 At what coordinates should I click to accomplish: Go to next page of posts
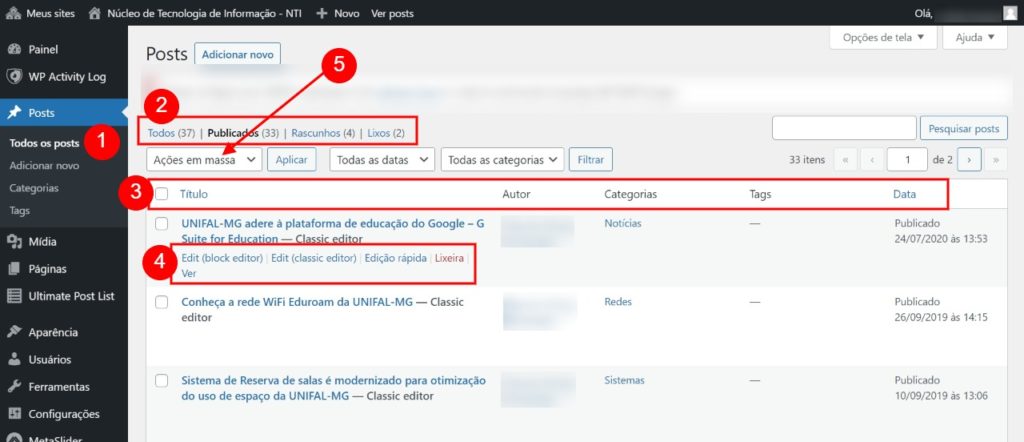pos(970,159)
